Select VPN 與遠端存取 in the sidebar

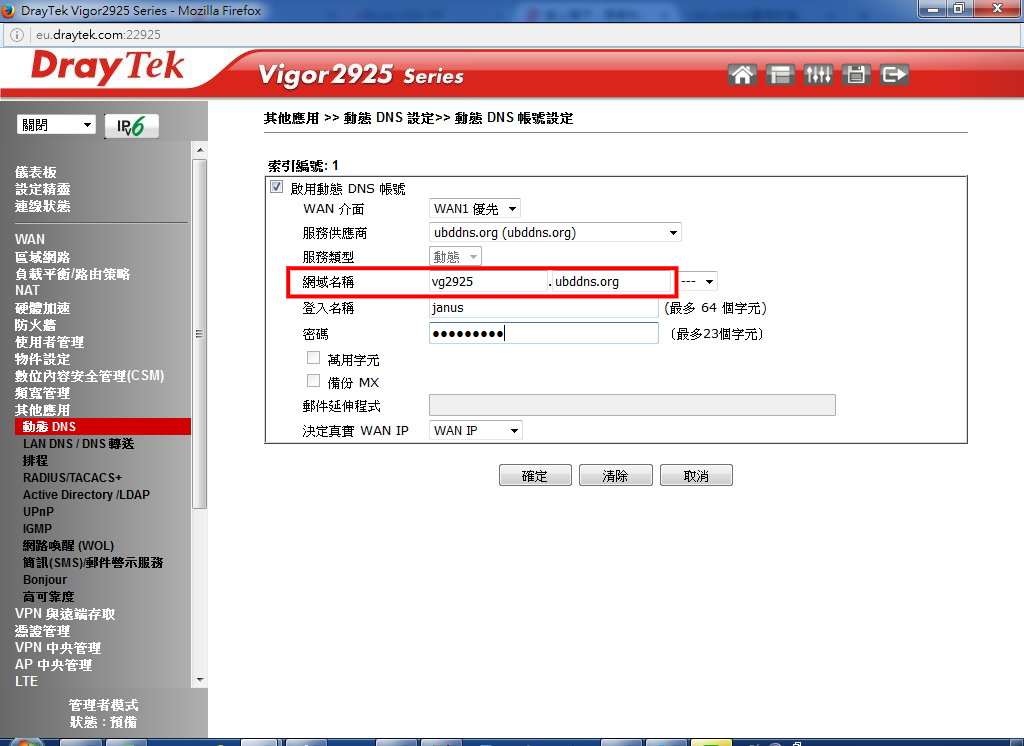(x=65, y=614)
